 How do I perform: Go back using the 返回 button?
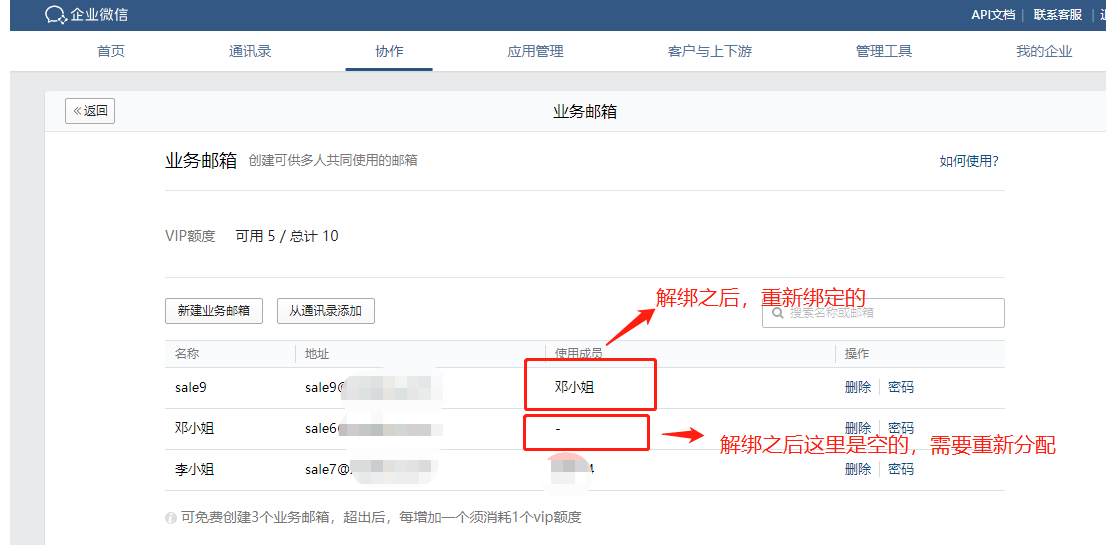90,111
